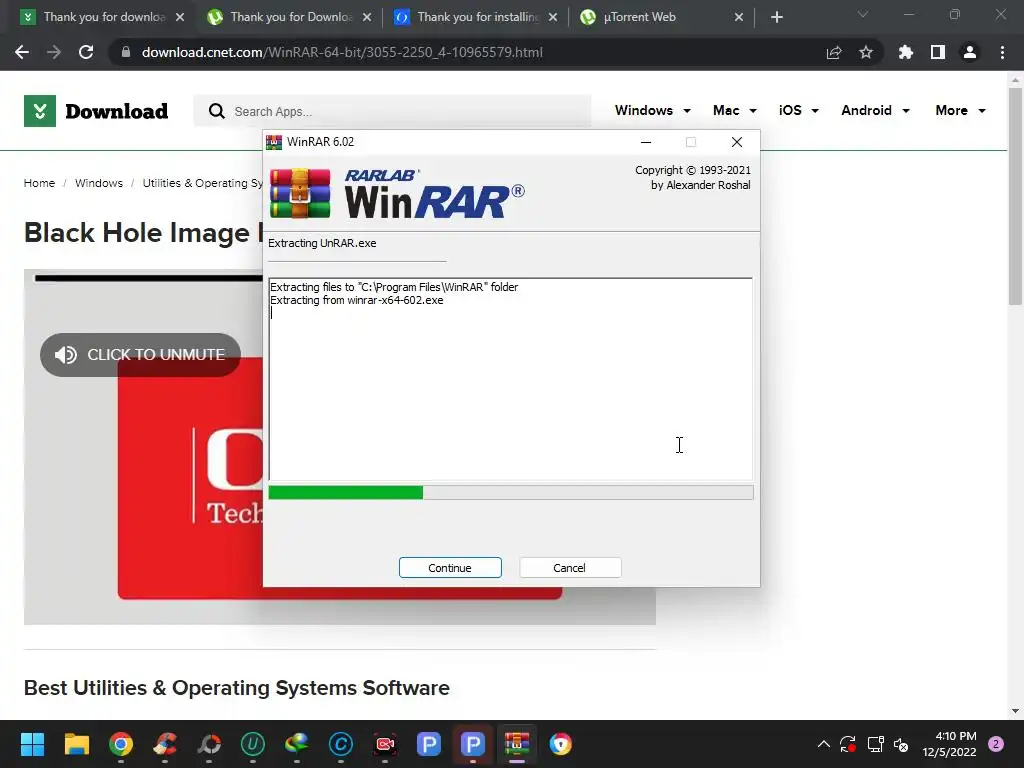Close the 'Thank you for installing' tab
The width and height of the screenshot is (1024, 768).
click(553, 17)
